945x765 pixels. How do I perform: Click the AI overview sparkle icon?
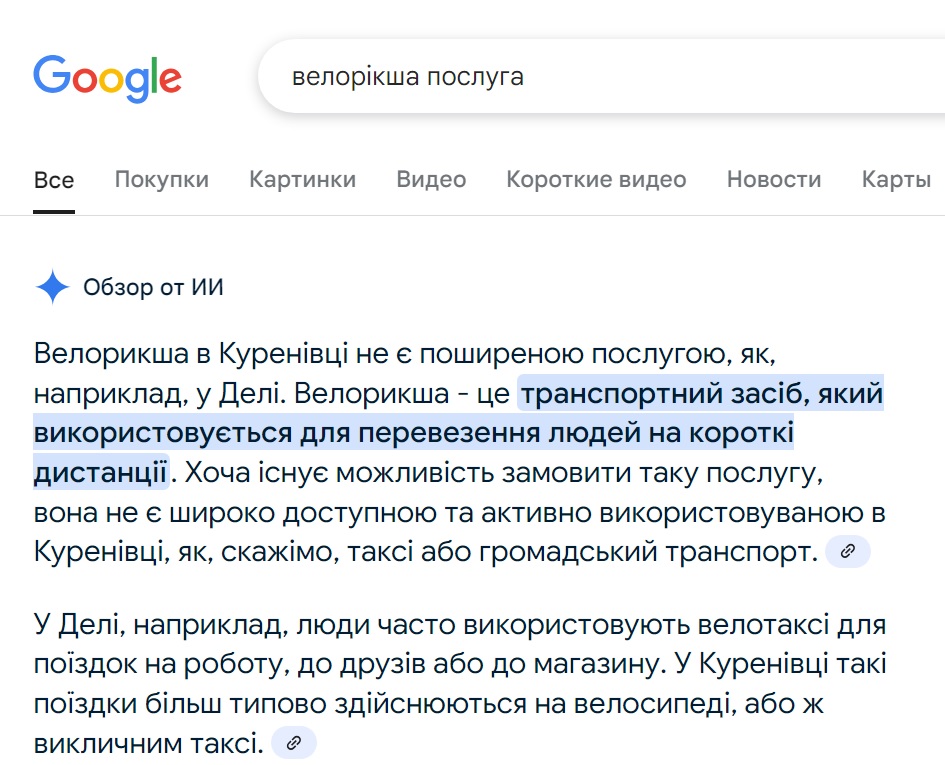click(x=52, y=288)
